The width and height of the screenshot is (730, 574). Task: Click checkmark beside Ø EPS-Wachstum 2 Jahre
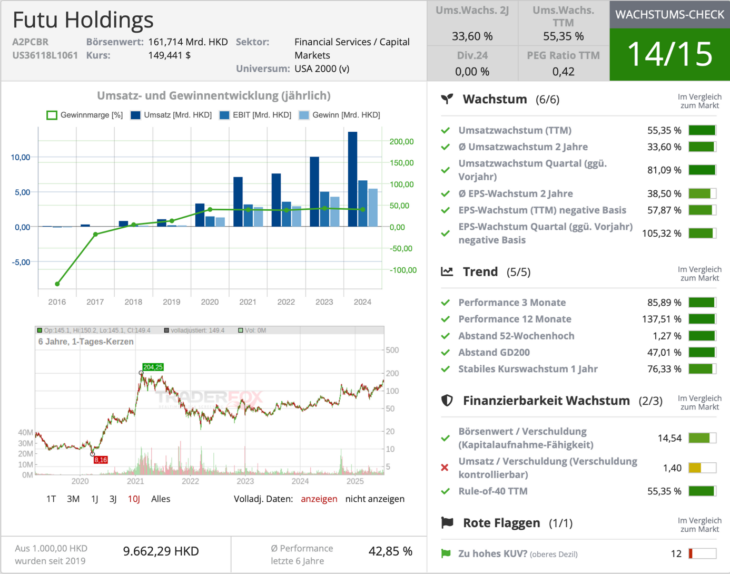coord(446,194)
